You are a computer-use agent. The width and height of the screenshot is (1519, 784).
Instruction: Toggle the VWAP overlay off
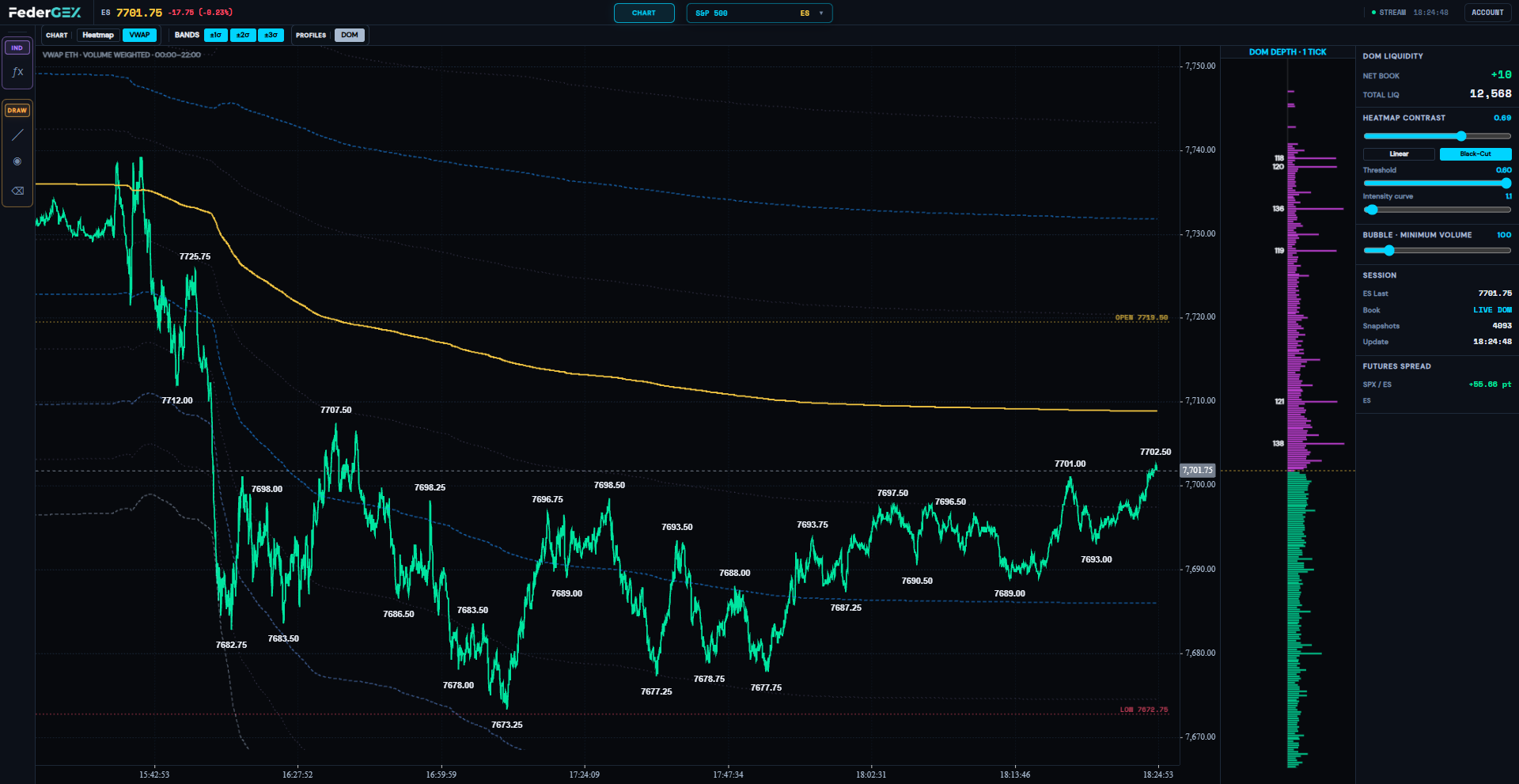pyautogui.click(x=139, y=35)
